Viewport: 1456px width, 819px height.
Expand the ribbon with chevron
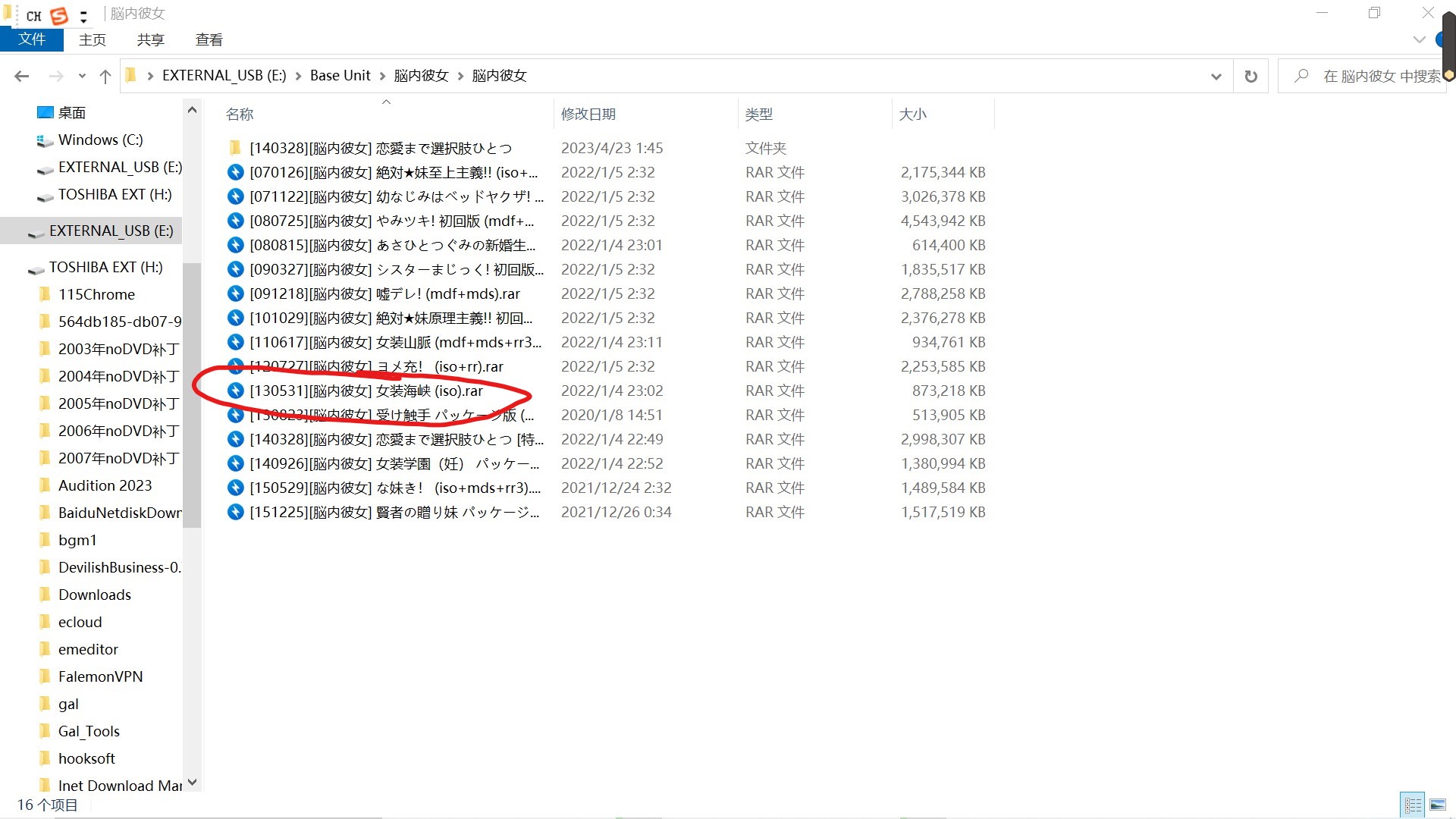coord(1419,39)
